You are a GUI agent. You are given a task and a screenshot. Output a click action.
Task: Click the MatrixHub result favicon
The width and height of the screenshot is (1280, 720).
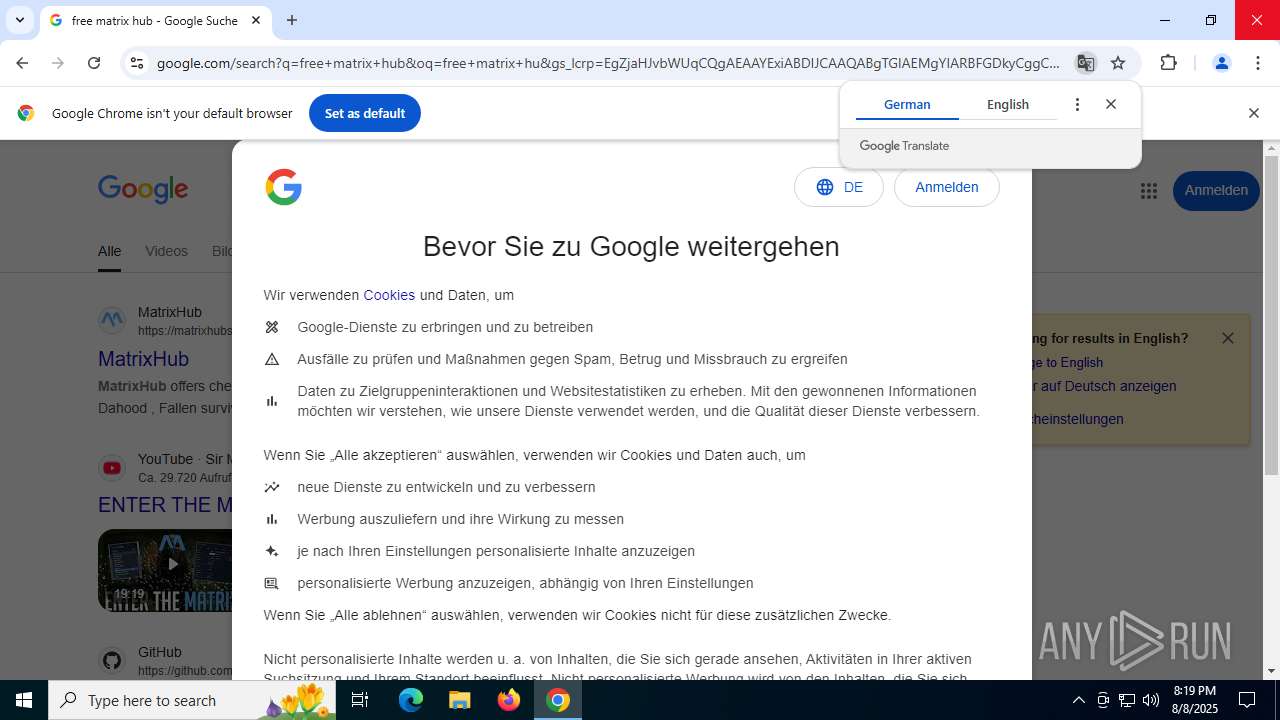(x=112, y=320)
